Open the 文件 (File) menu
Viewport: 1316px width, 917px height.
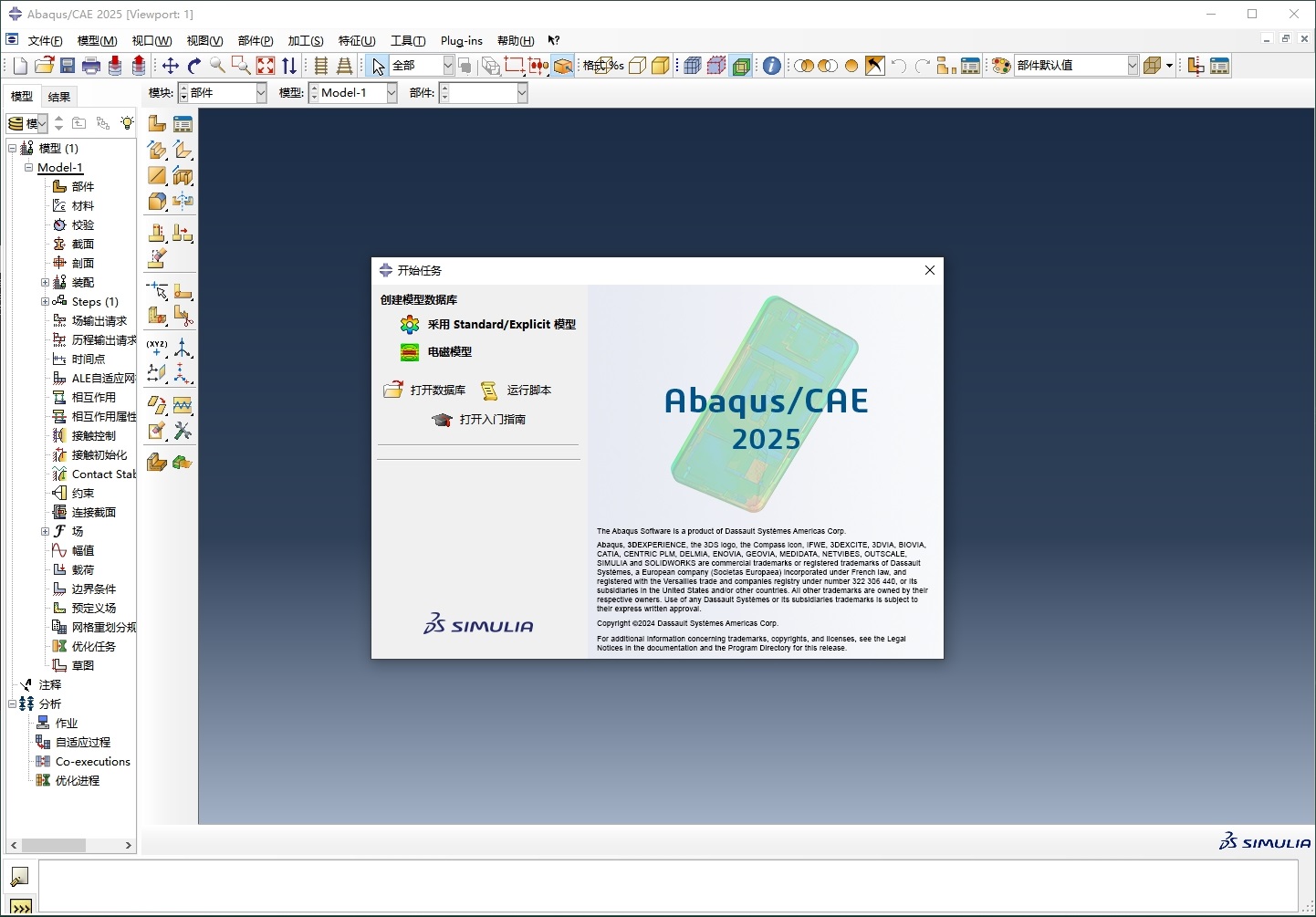click(45, 40)
